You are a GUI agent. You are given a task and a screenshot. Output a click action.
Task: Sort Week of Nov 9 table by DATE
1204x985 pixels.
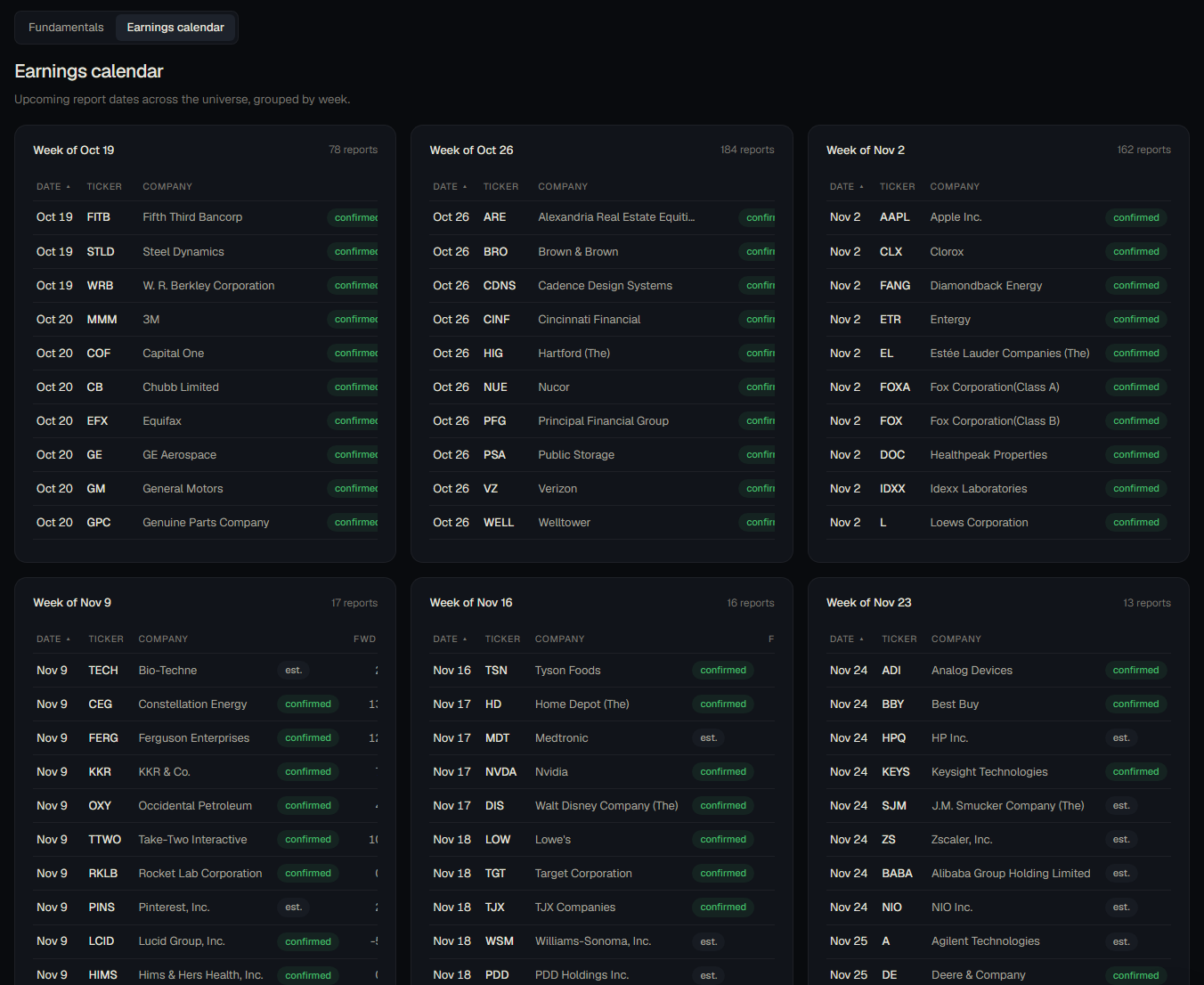[x=53, y=639]
